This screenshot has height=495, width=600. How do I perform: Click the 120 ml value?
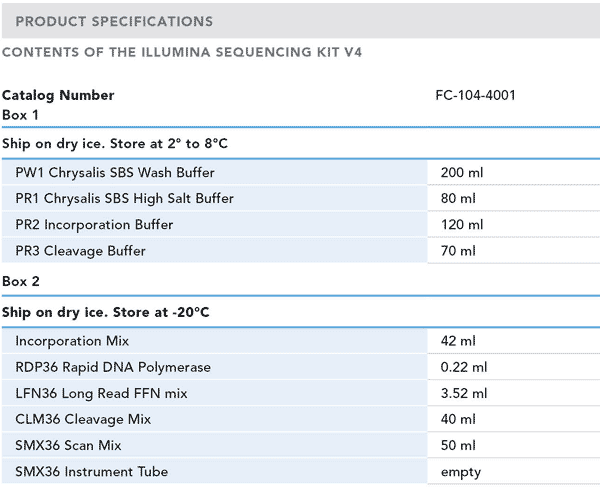click(462, 225)
